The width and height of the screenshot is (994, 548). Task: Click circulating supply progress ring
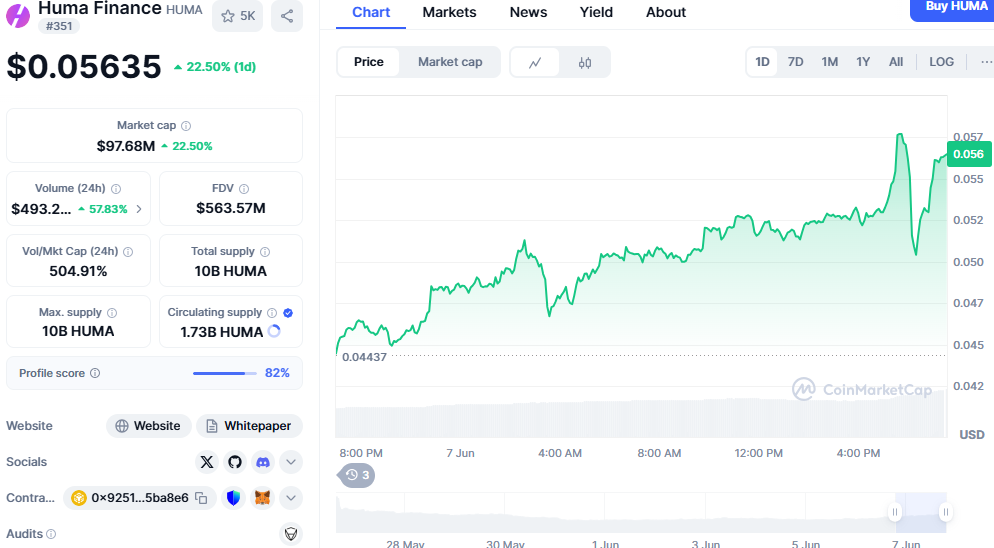coord(274,331)
